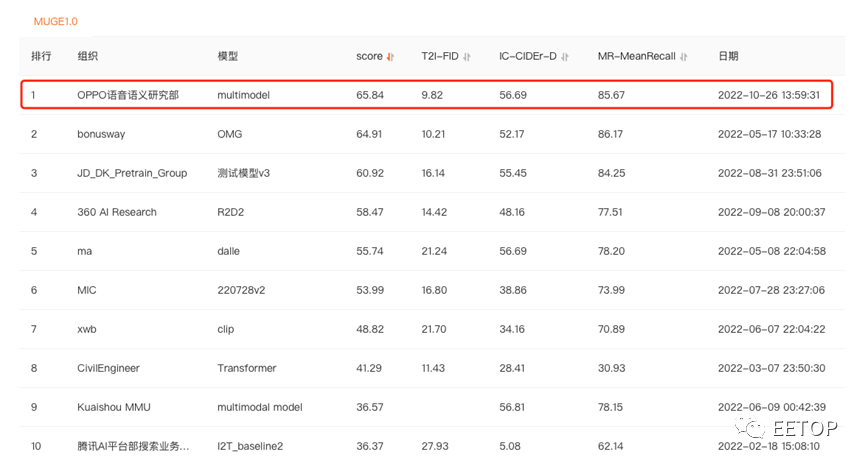
Task: Click T2I-FID value 9.82
Action: click(432, 95)
